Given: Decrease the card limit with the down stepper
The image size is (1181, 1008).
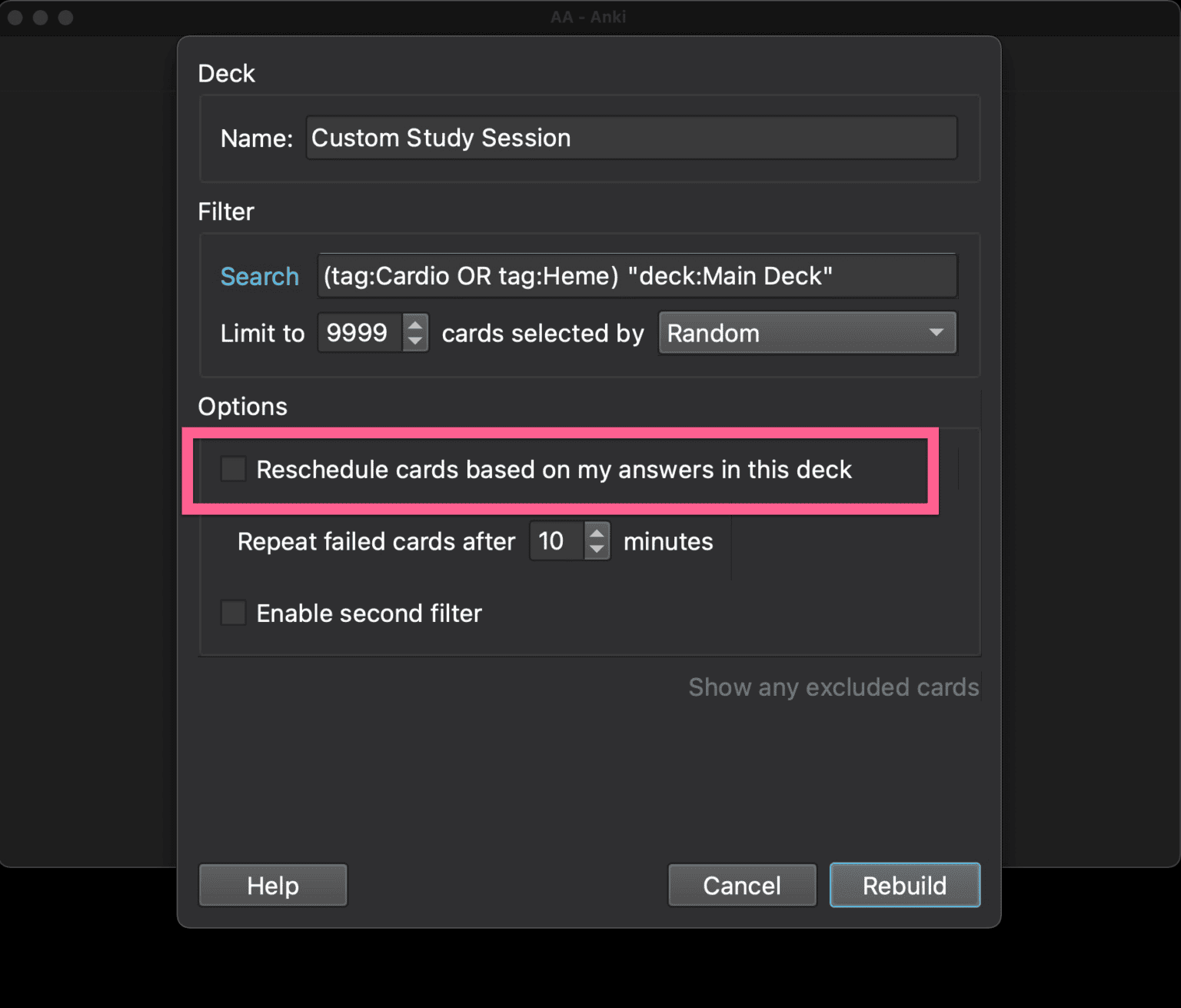Looking at the screenshot, I should (414, 342).
